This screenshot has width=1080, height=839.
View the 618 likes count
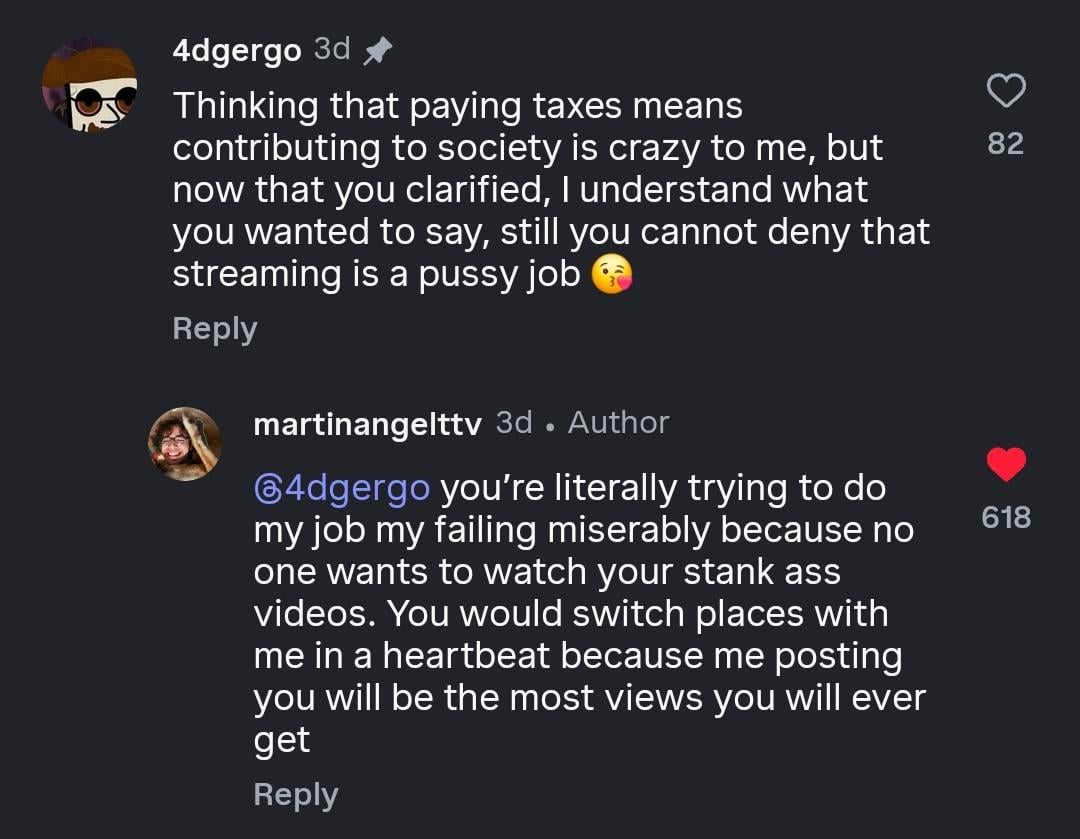1006,517
